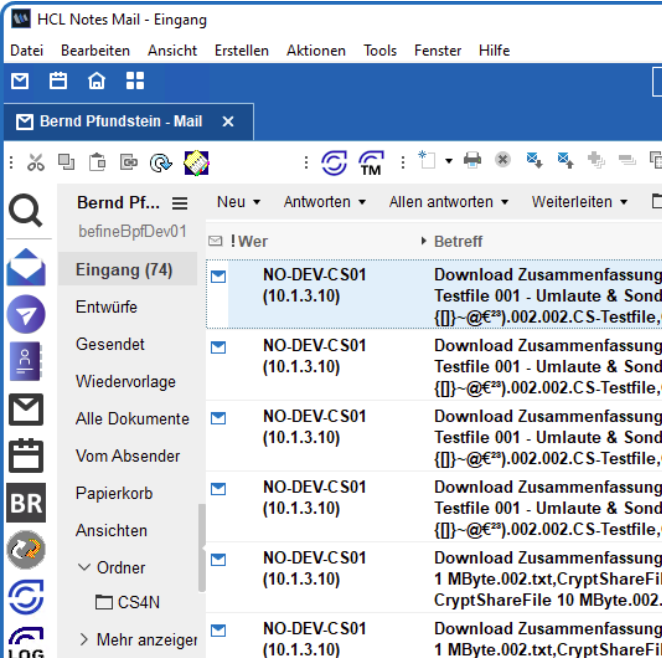This screenshot has width=662, height=658.
Task: Click the greyed plus expand toolbar icon
Action: 596,160
